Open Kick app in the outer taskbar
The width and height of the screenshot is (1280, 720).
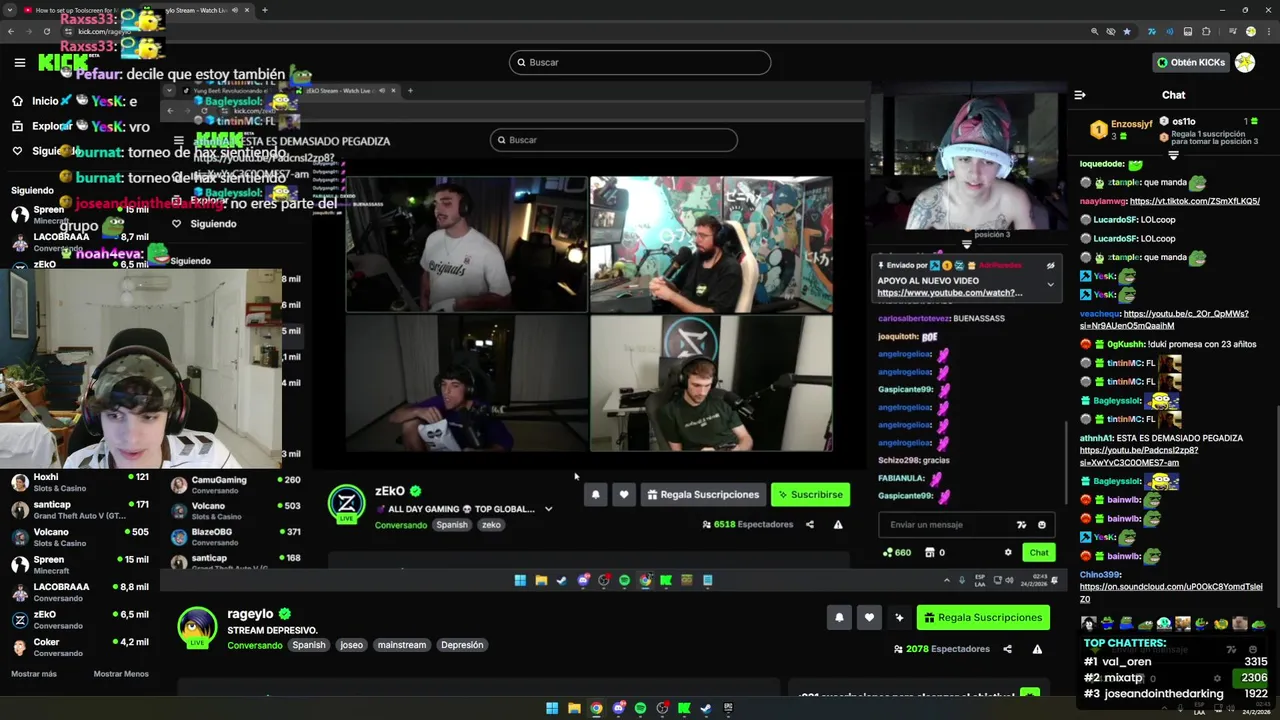coord(684,708)
